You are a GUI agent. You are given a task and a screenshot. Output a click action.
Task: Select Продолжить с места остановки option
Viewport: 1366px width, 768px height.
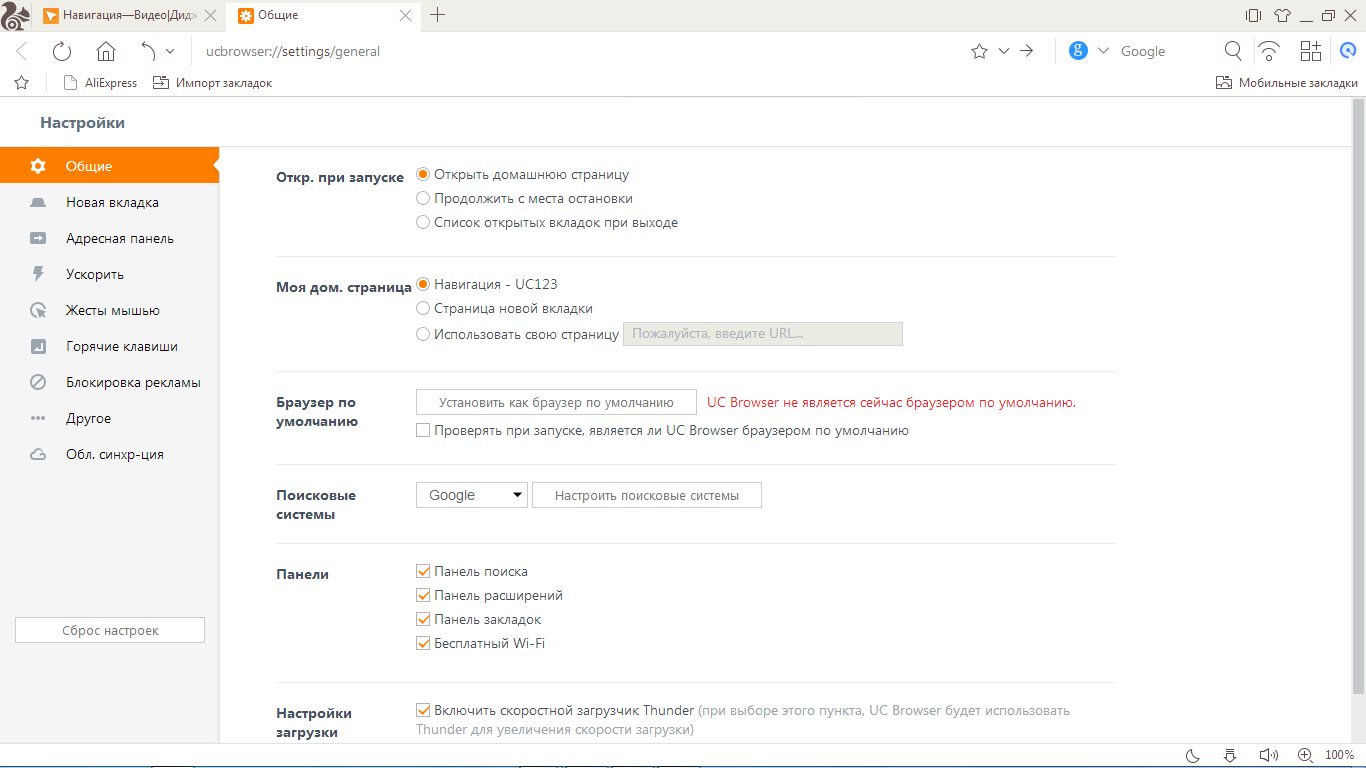(423, 198)
